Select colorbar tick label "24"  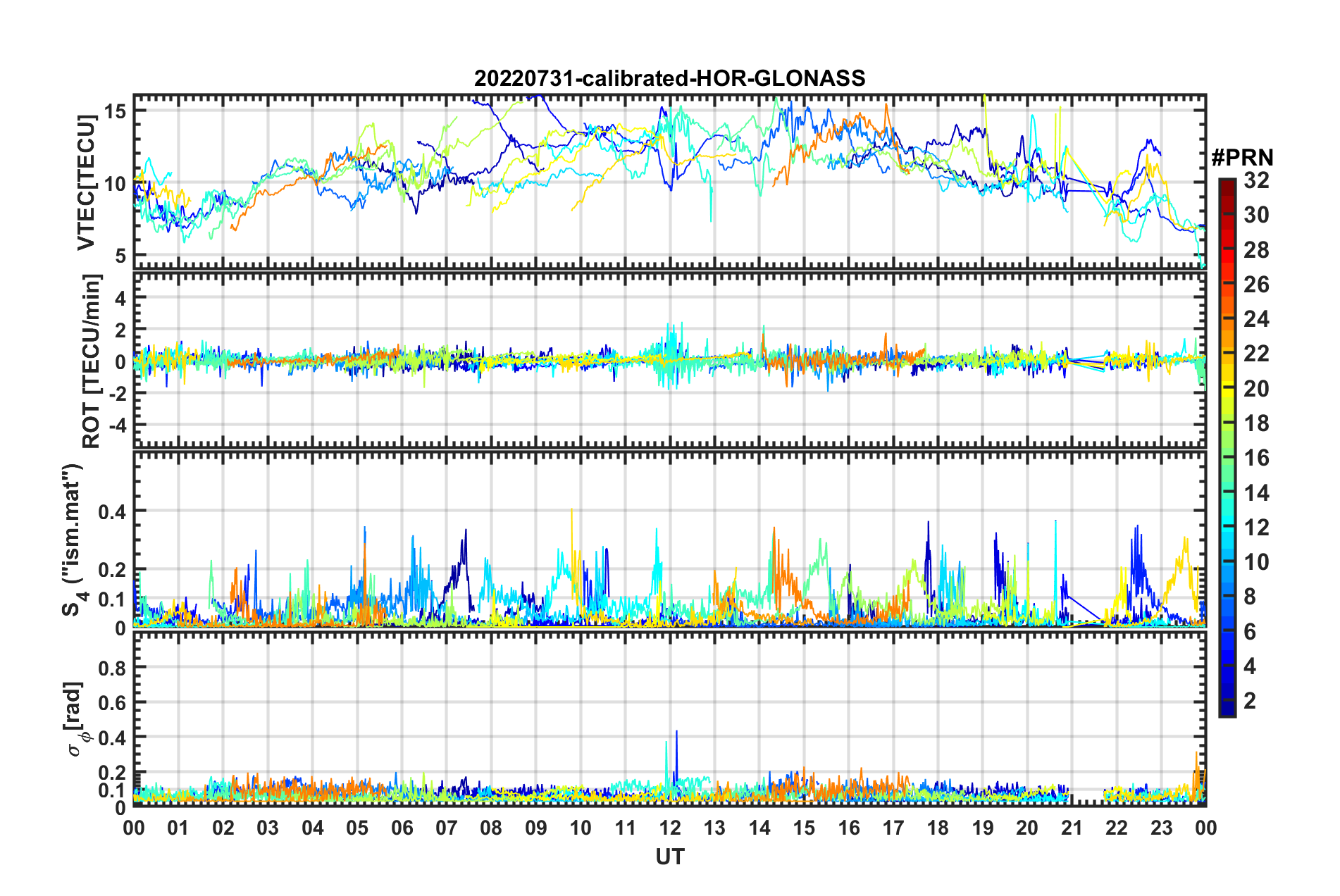[x=1256, y=319]
